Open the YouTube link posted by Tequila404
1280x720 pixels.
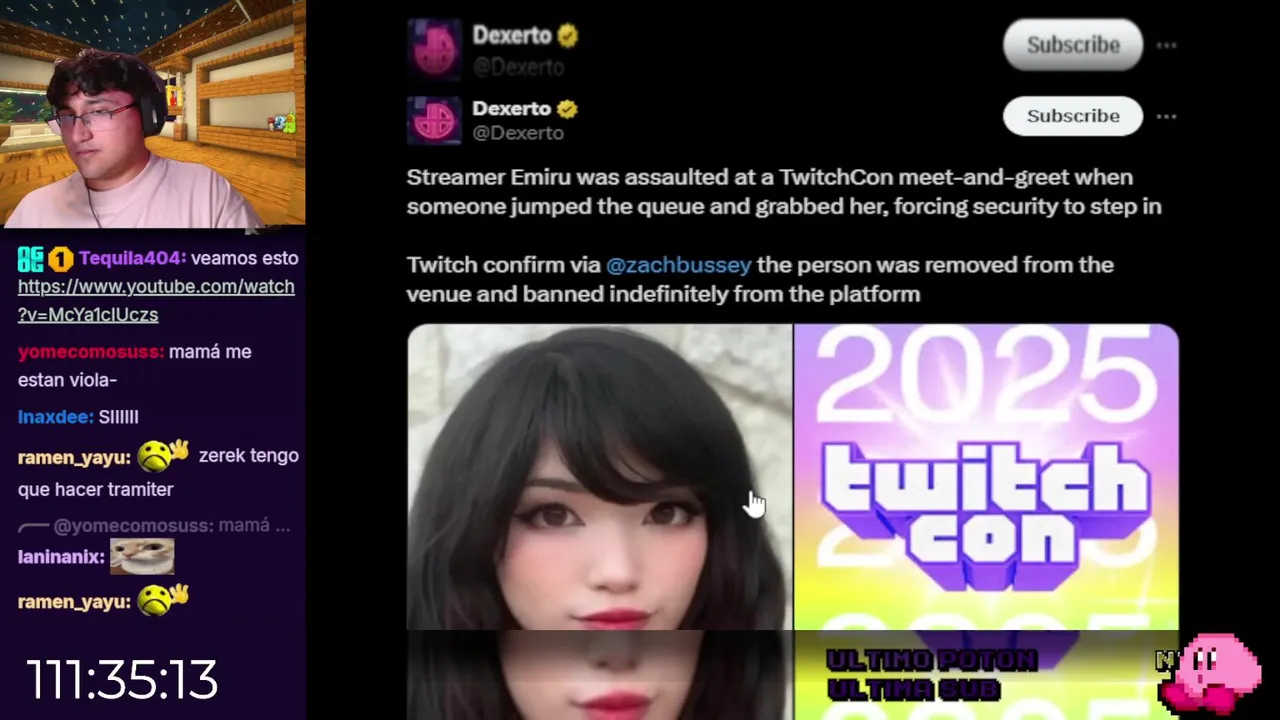point(156,300)
